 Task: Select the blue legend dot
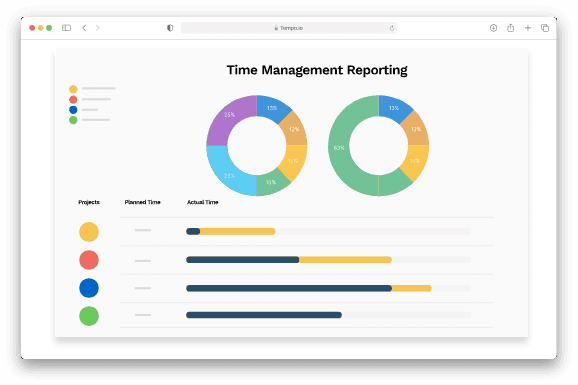73,110
